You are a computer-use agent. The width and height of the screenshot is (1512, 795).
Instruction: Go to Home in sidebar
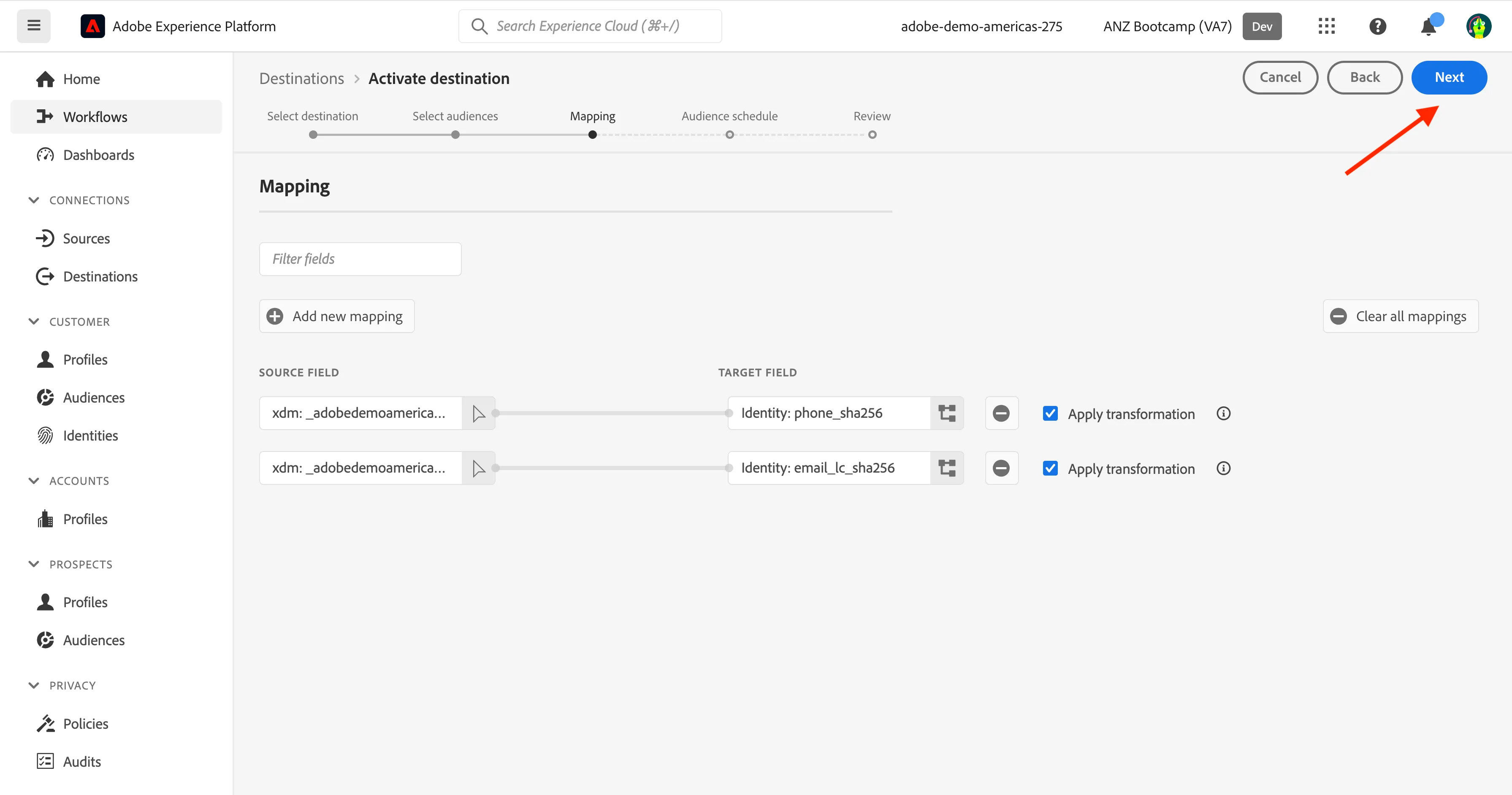[x=116, y=79]
